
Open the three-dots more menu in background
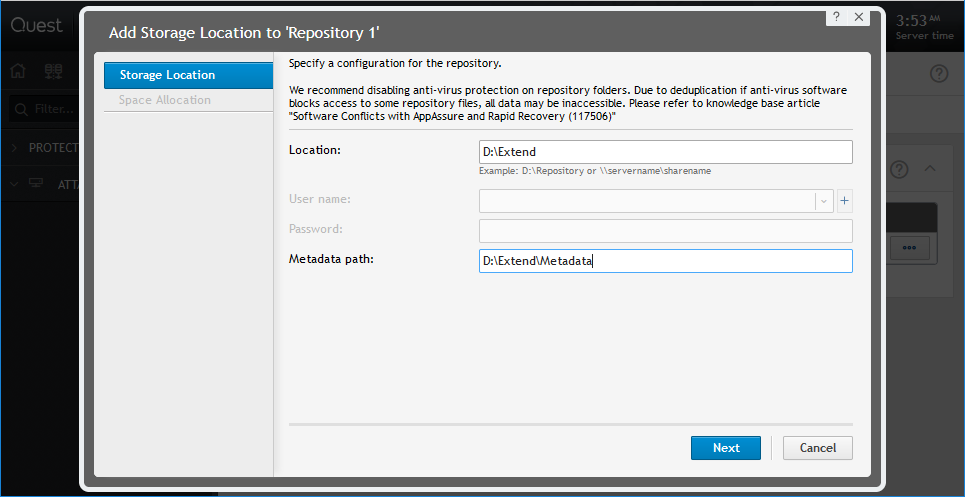pyautogui.click(x=909, y=247)
